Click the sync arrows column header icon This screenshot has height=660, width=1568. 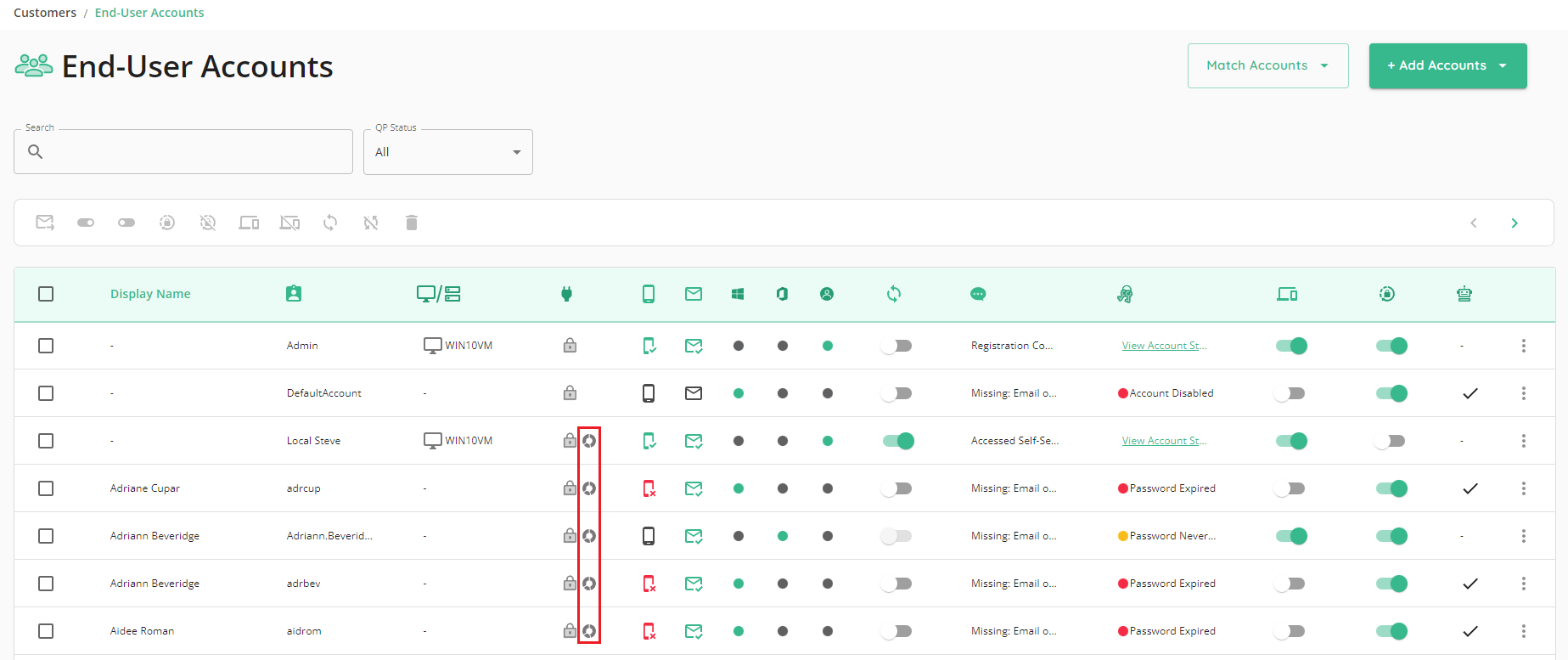(894, 294)
